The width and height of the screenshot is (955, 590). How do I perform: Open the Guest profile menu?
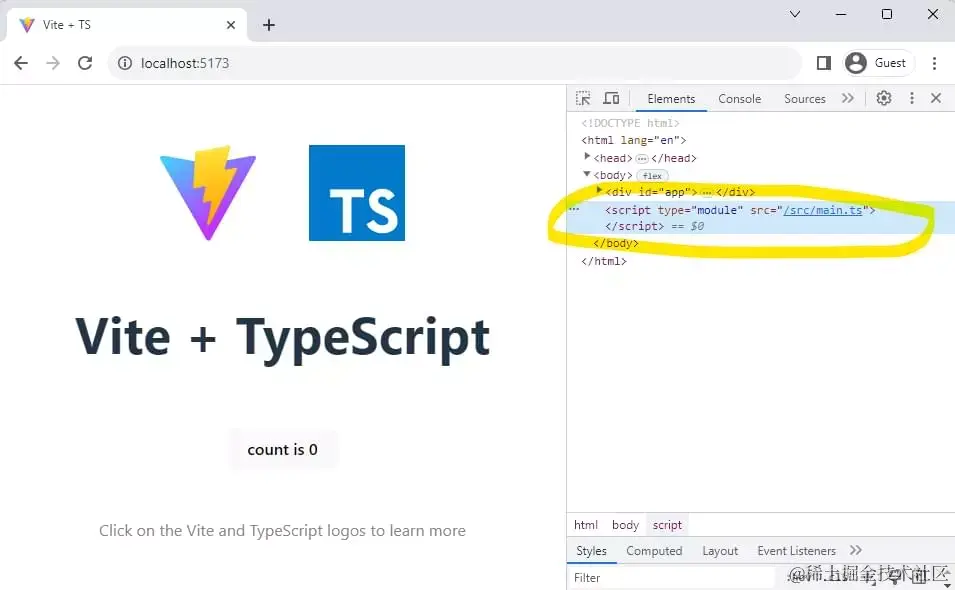click(x=878, y=63)
